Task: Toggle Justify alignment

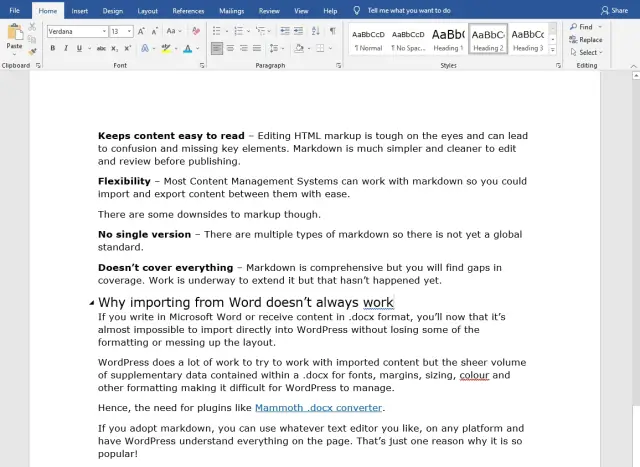Action: (257, 49)
